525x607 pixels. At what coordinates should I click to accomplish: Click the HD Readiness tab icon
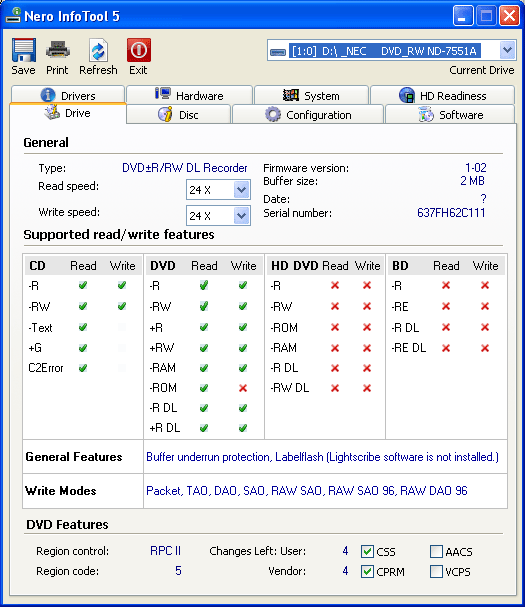coord(407,95)
